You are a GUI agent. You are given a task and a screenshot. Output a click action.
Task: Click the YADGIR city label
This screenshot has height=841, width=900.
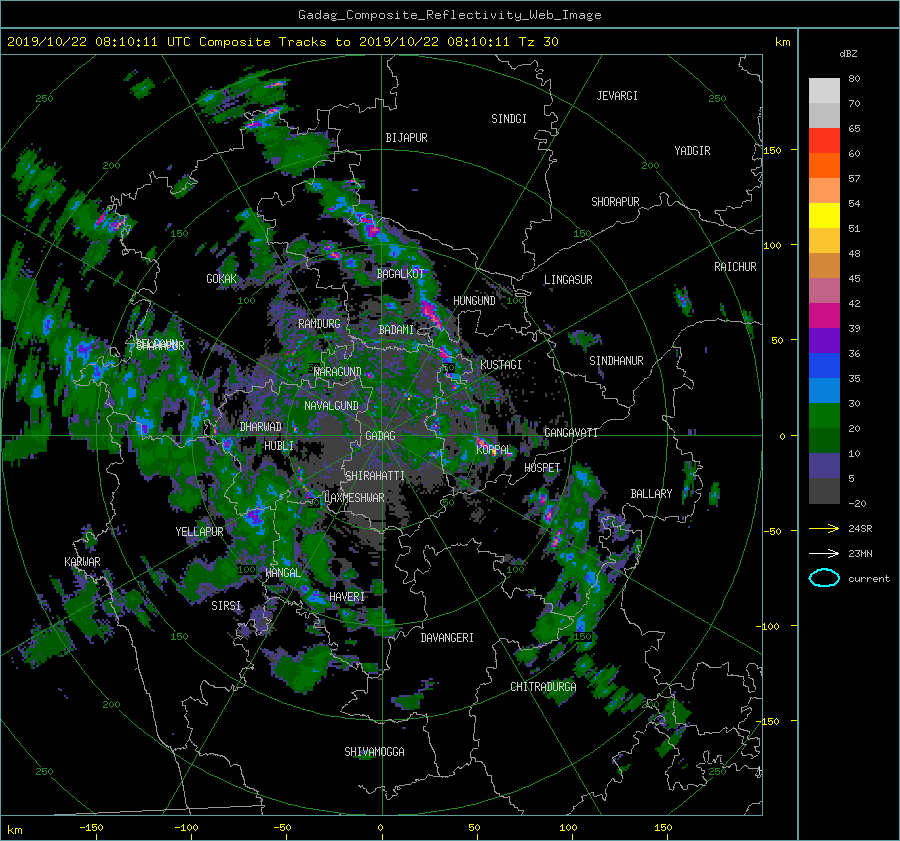point(692,151)
